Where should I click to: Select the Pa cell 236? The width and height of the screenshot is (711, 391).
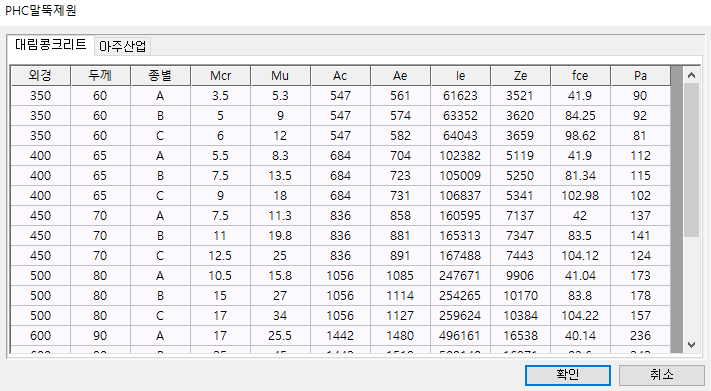(641, 335)
